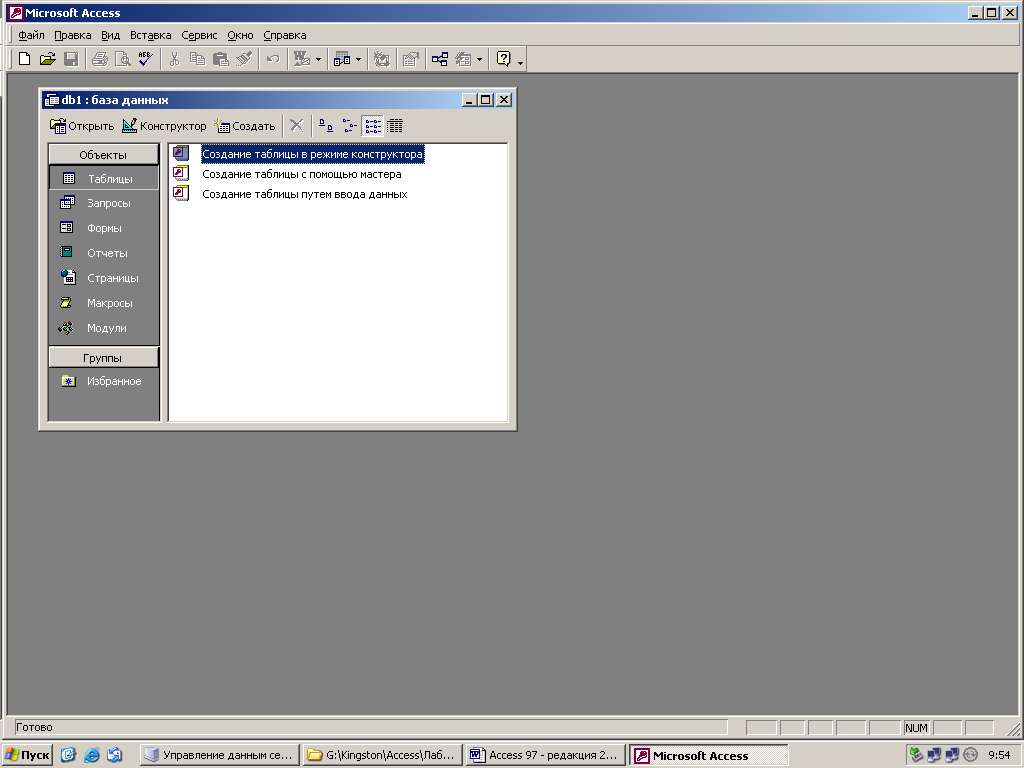Click the Spelling check icon
1024x768 pixels.
145,59
